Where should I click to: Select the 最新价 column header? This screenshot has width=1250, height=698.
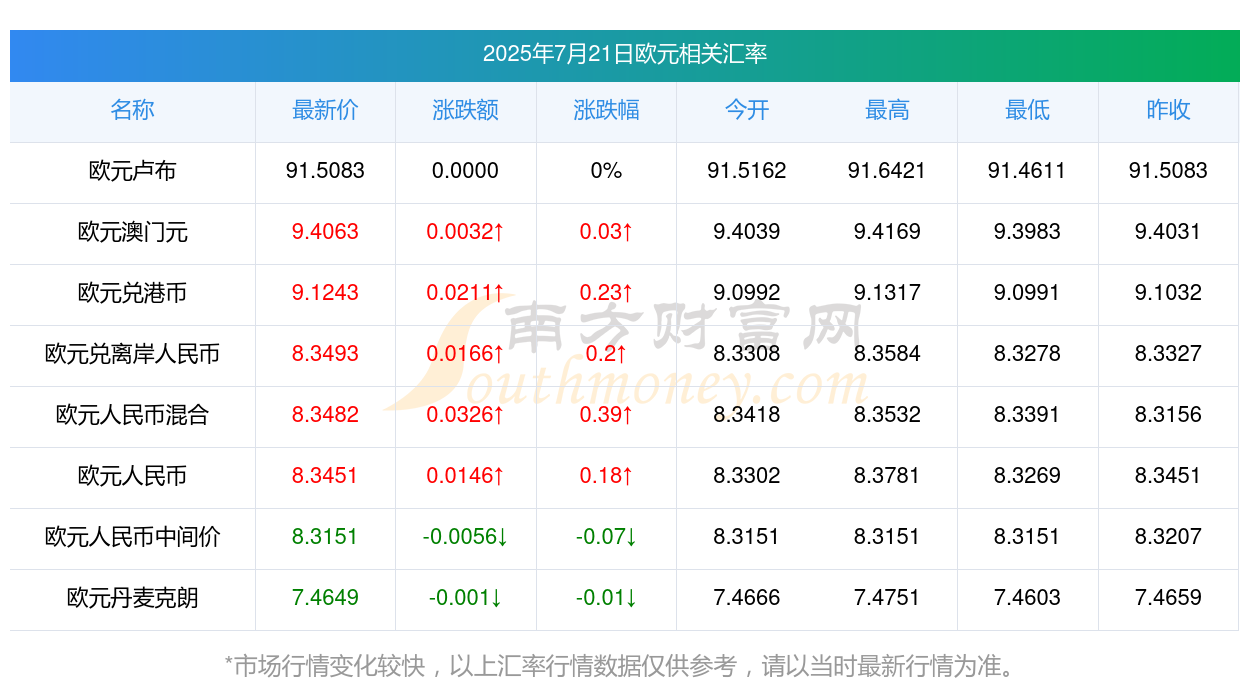click(325, 110)
